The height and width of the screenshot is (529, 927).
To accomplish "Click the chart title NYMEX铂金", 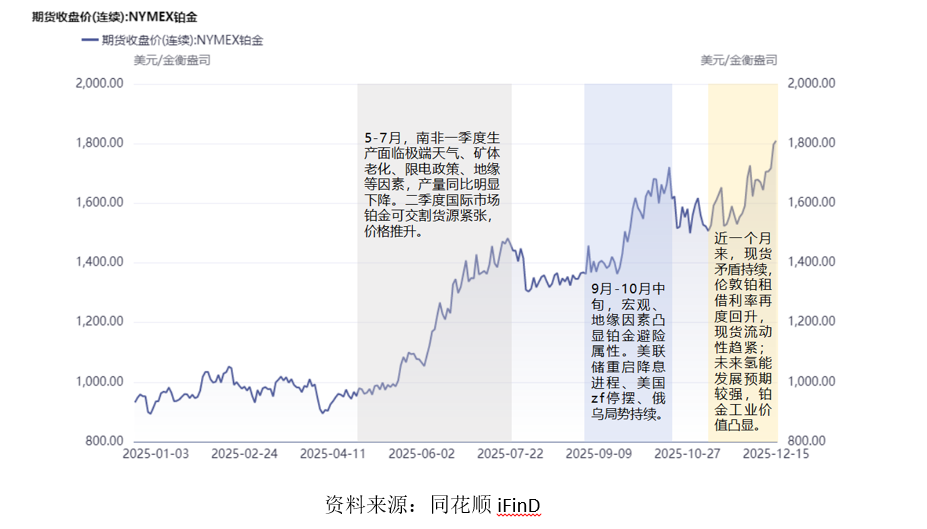I will point(115,17).
